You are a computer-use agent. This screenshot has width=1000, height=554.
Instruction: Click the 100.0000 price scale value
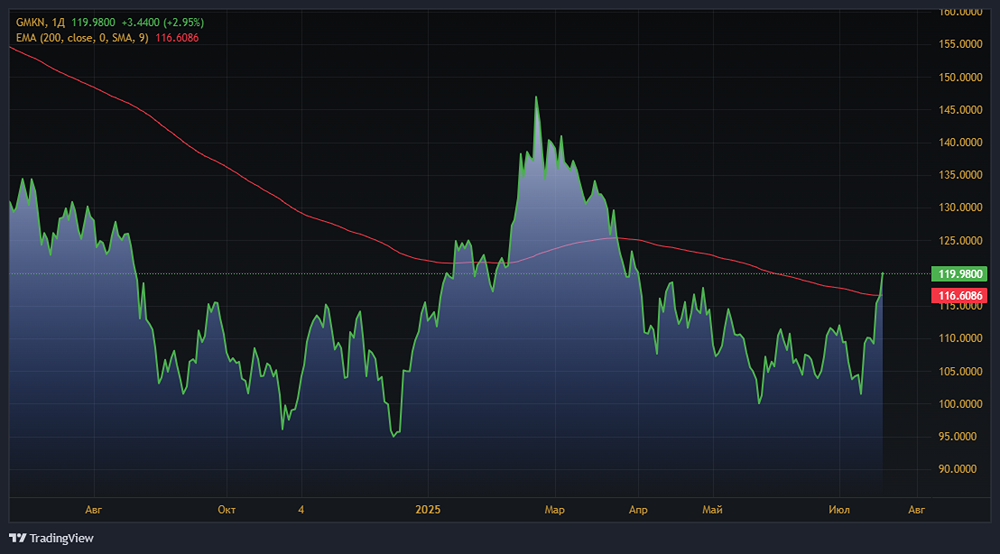(x=960, y=404)
